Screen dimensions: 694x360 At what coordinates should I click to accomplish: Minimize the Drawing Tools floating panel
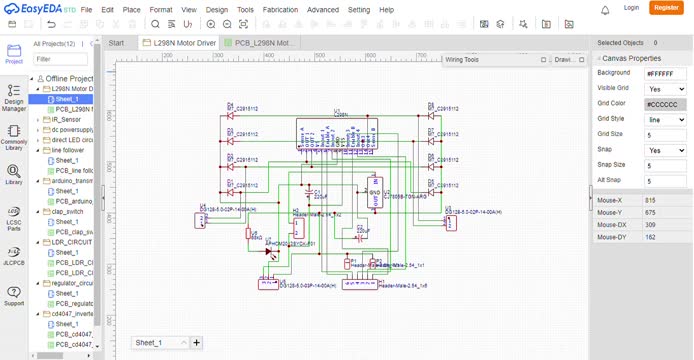pyautogui.click(x=582, y=59)
